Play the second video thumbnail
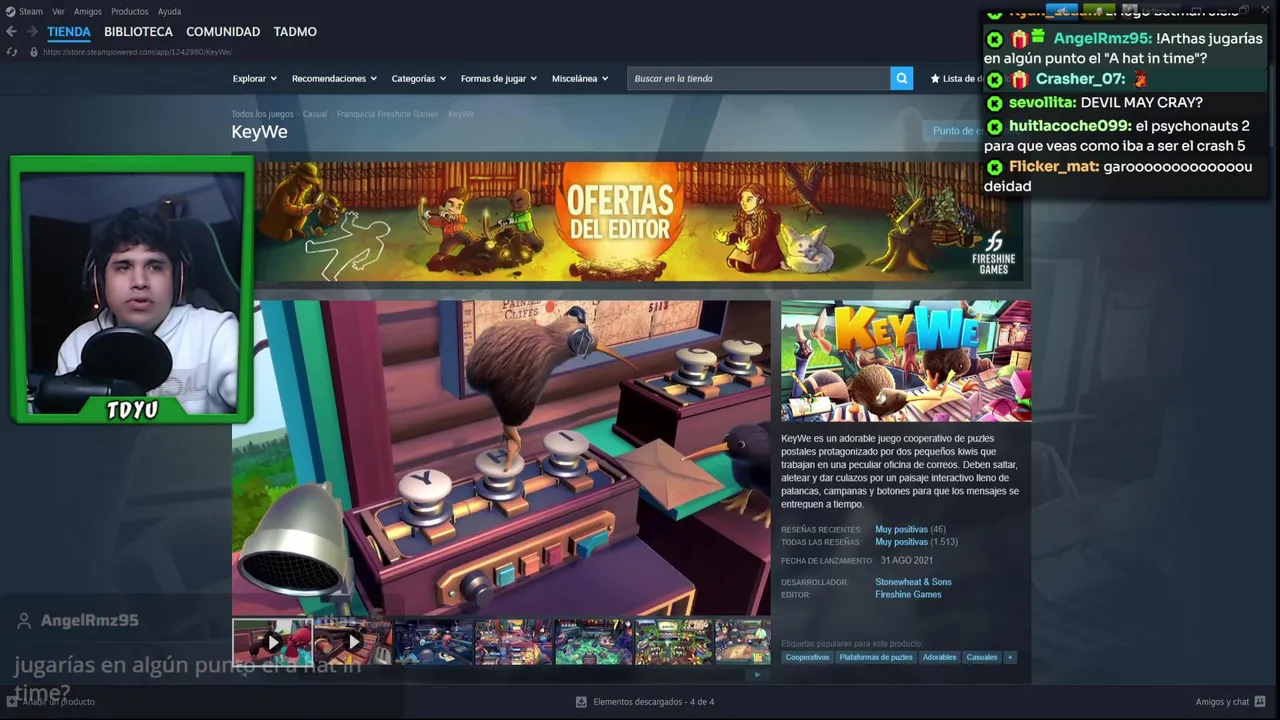This screenshot has height=720, width=1280. 352,642
